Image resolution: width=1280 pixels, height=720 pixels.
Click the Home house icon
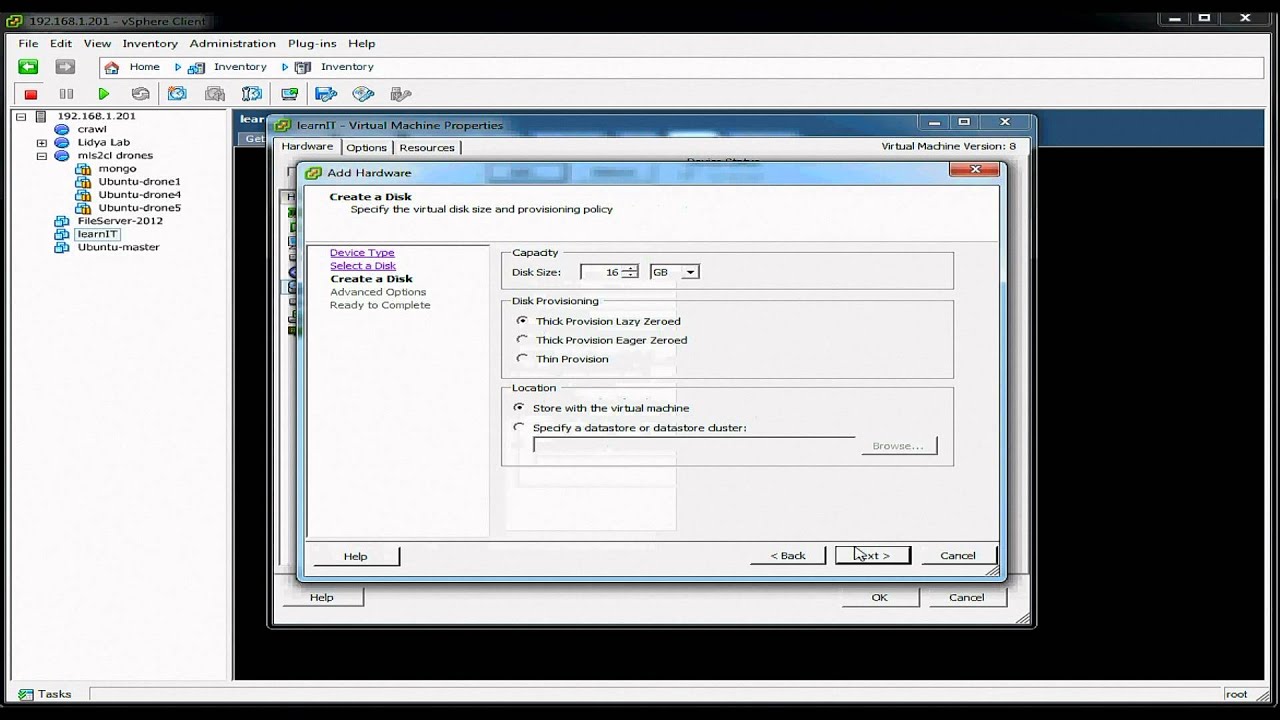(112, 67)
